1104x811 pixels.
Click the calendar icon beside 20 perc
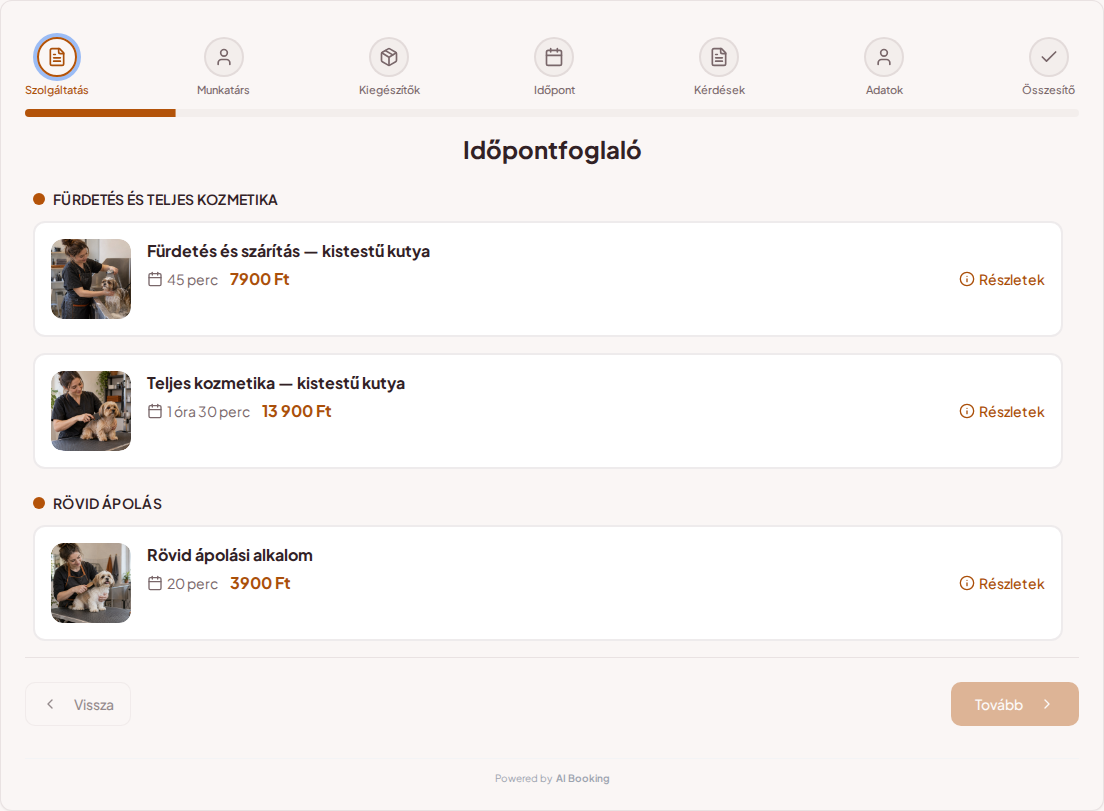[155, 584]
